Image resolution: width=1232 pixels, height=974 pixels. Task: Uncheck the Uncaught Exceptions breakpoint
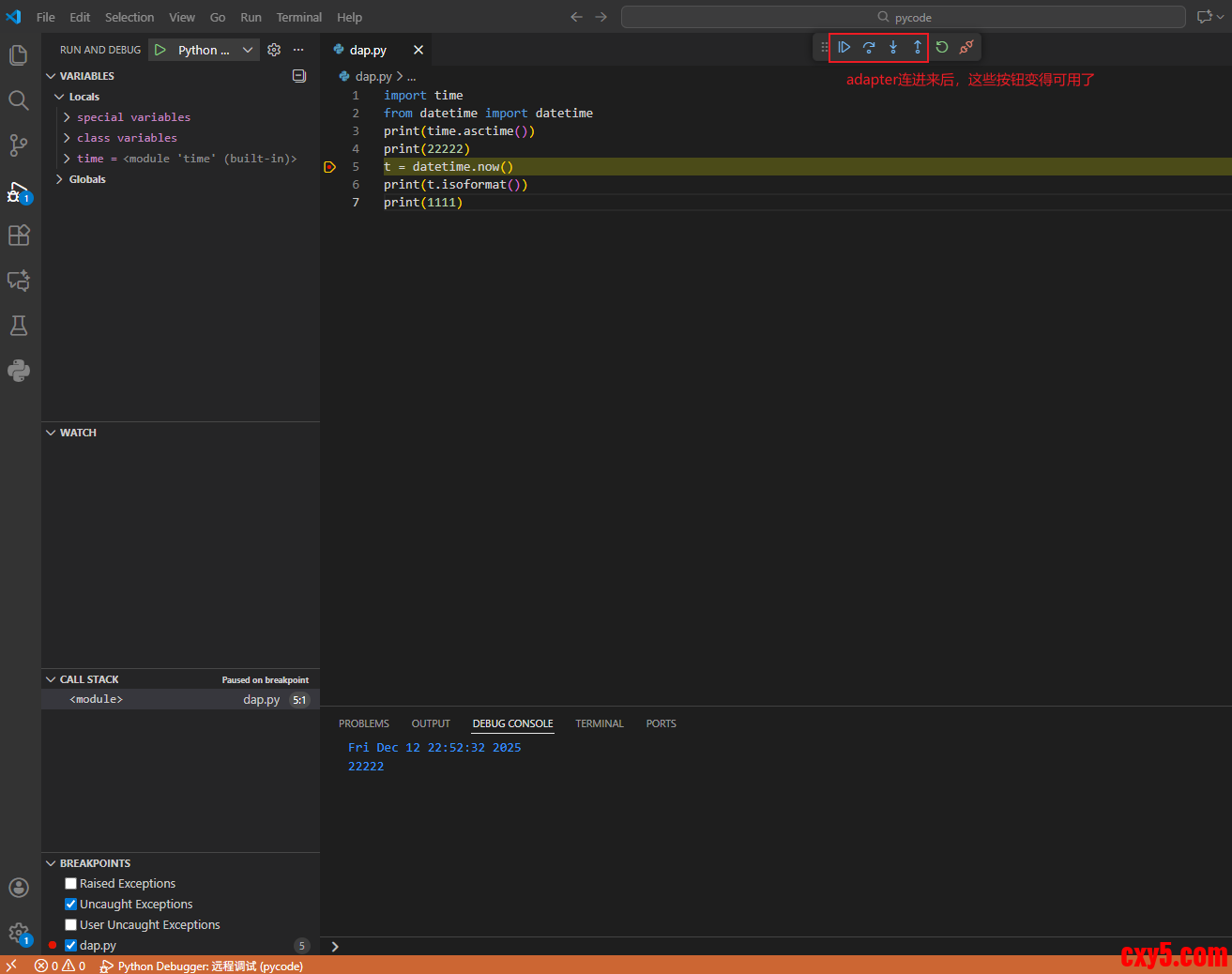click(70, 905)
